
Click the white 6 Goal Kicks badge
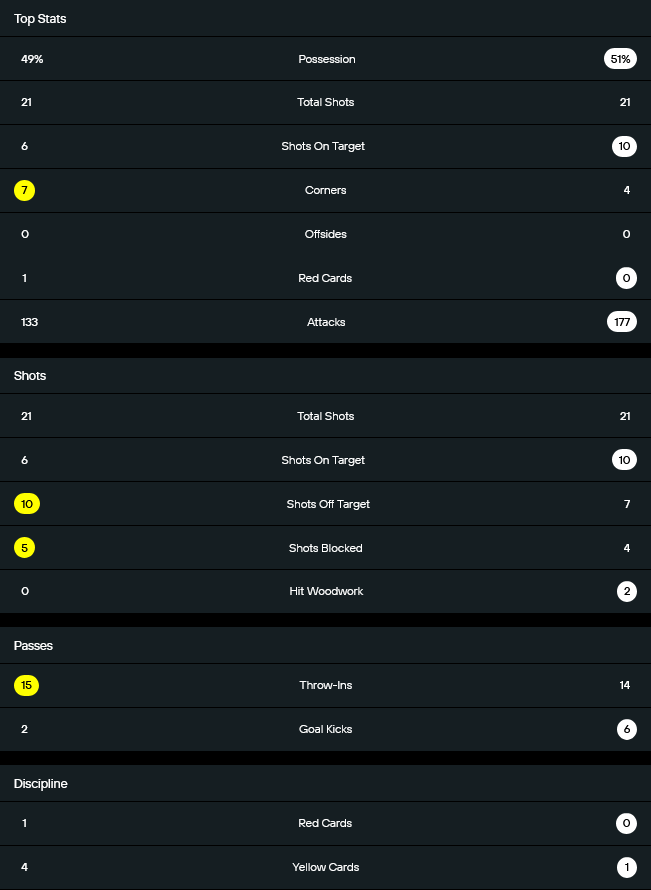pyautogui.click(x=627, y=729)
